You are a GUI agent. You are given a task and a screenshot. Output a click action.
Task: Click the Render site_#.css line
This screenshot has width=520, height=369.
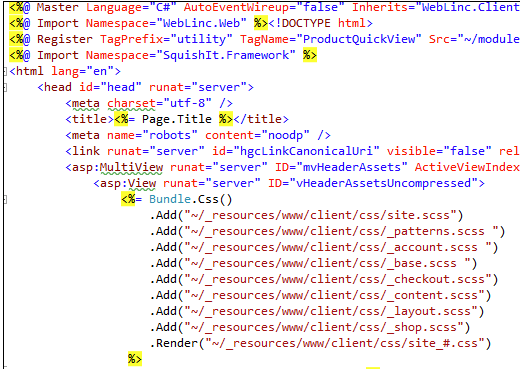[x=321, y=343]
